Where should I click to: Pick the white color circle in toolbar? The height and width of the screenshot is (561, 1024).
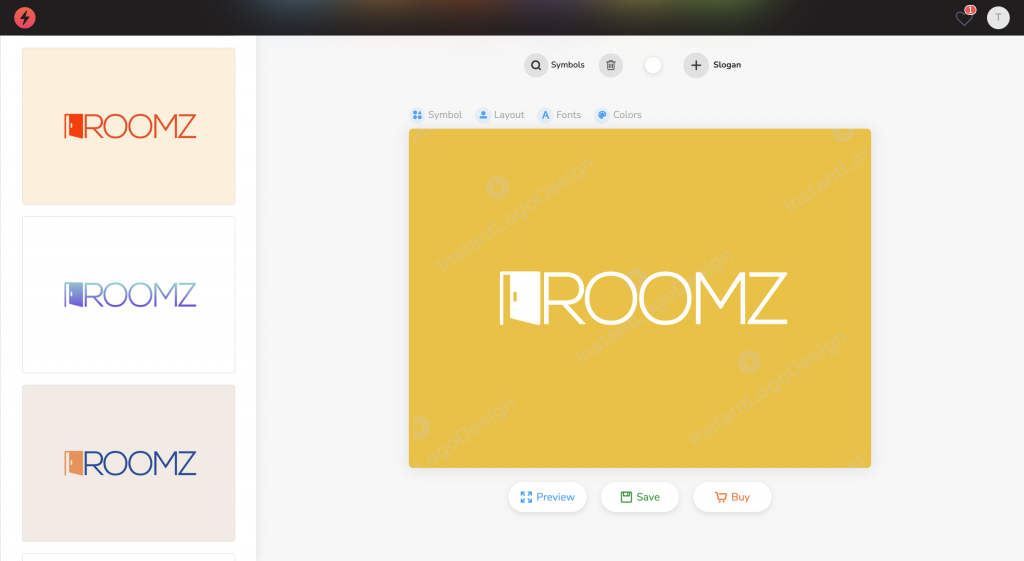(653, 65)
